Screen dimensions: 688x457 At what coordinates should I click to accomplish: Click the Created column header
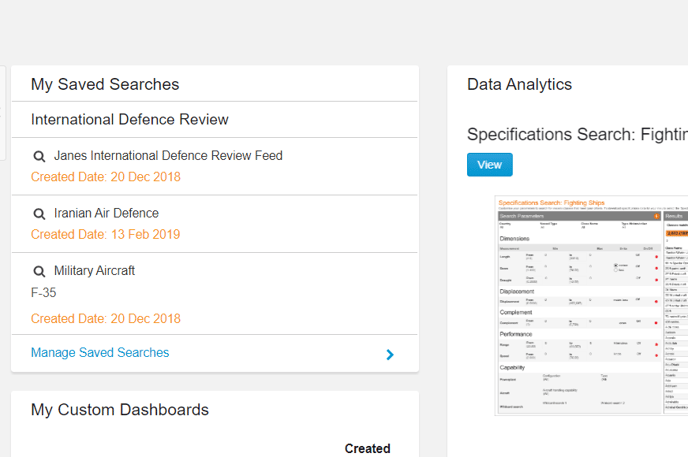(367, 449)
